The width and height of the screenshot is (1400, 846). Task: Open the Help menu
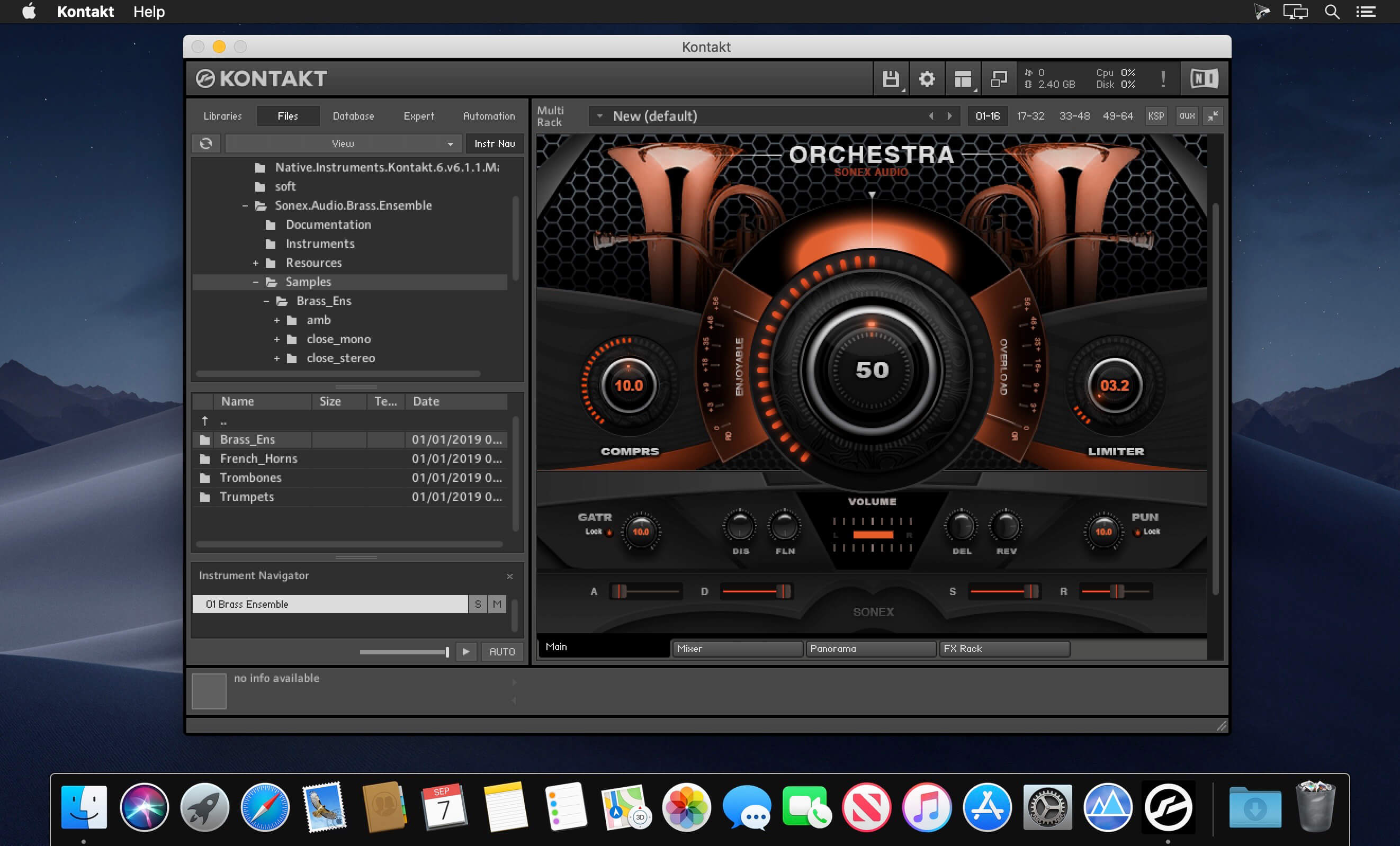coord(149,12)
